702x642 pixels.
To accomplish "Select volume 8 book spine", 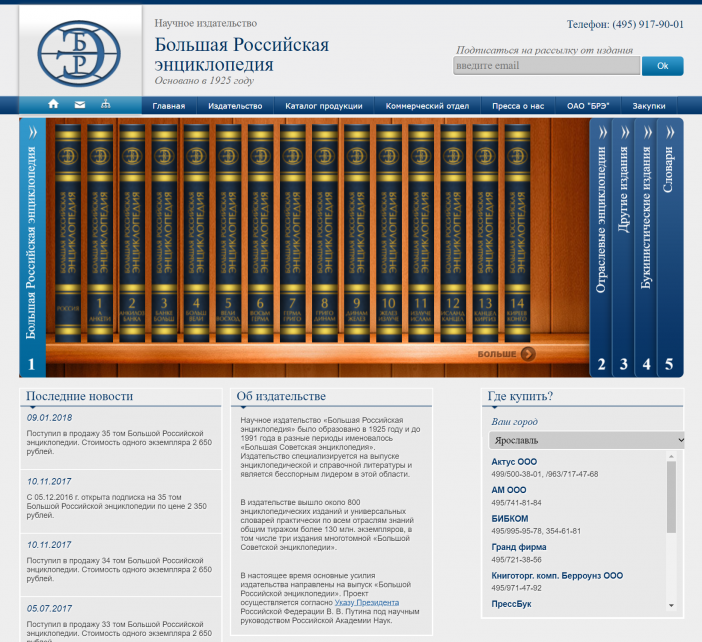I will click(x=325, y=233).
